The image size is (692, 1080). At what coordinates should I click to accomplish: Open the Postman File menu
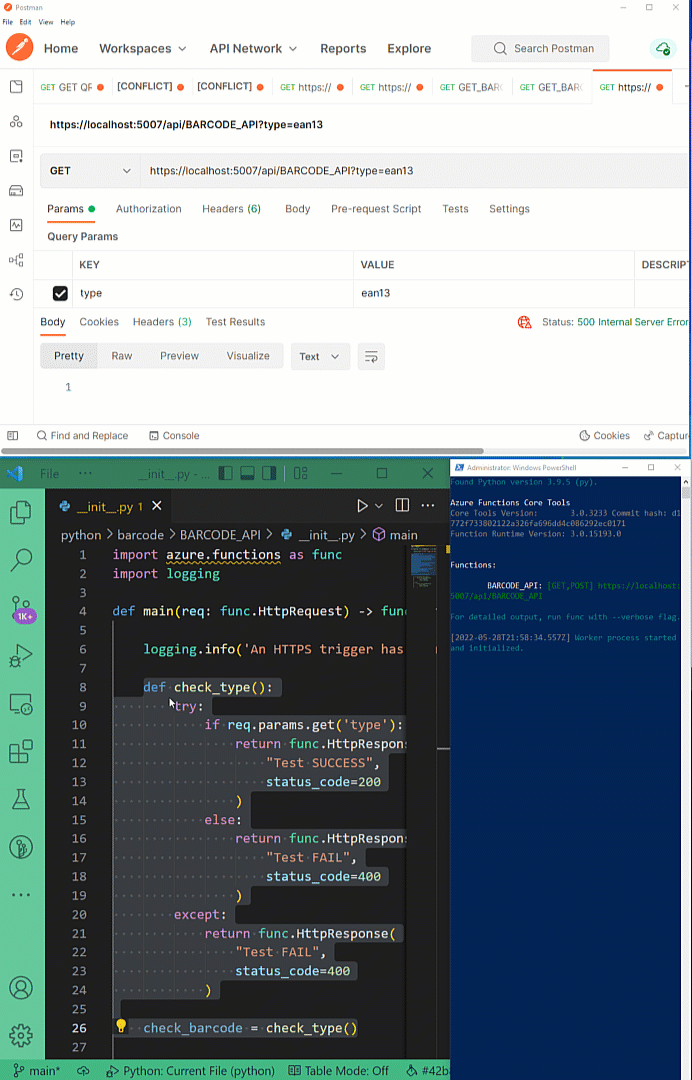pyautogui.click(x=8, y=22)
